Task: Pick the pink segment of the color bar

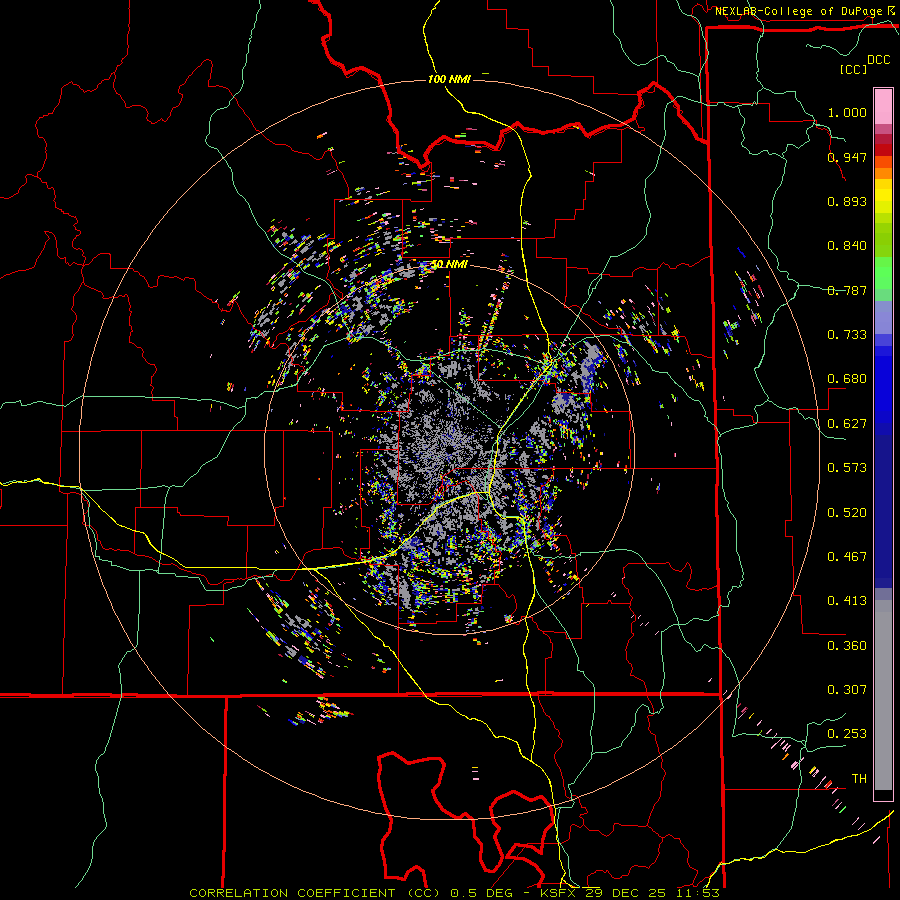Action: (883, 106)
